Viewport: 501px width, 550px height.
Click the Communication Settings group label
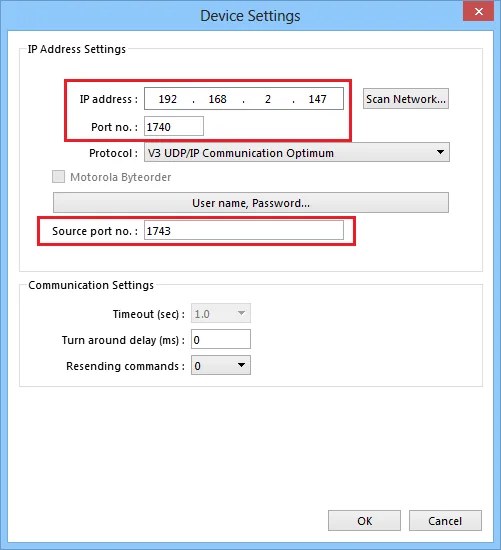[x=91, y=285]
